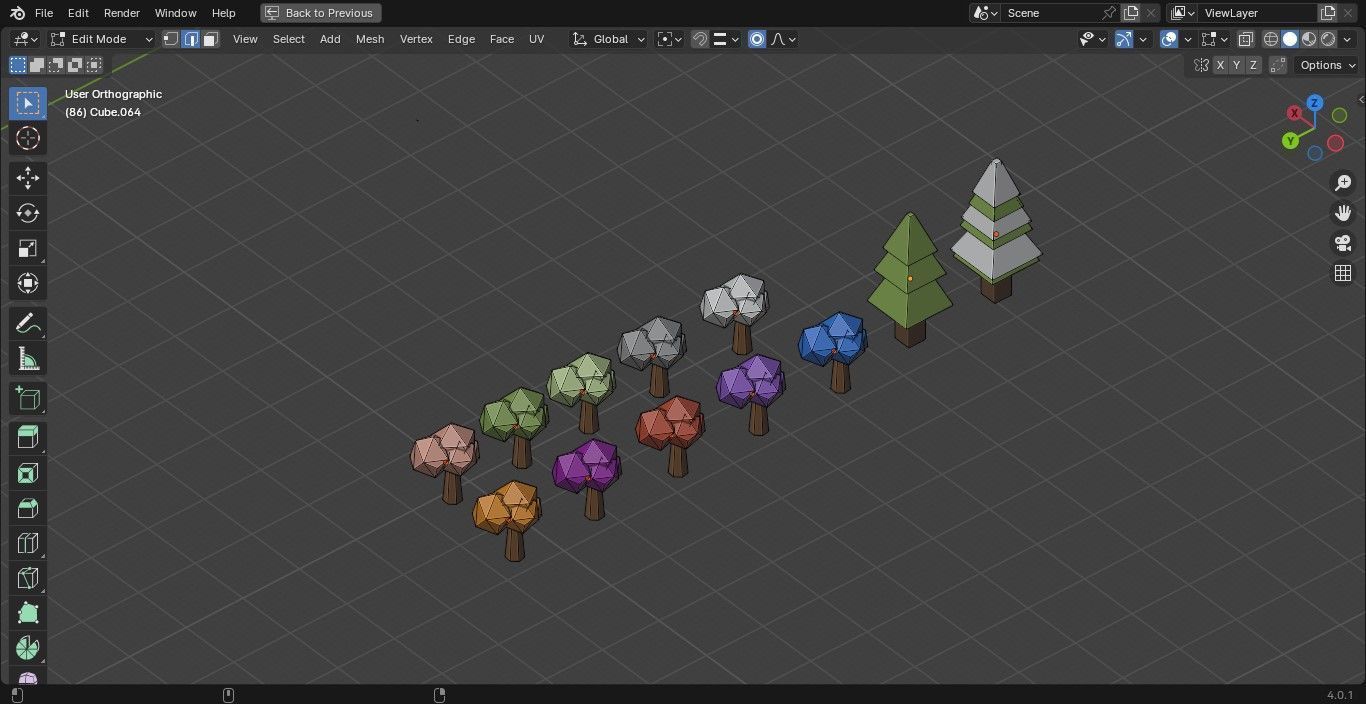This screenshot has height=704, width=1366.
Task: Toggle auto merge vertices
Action: point(1278,65)
